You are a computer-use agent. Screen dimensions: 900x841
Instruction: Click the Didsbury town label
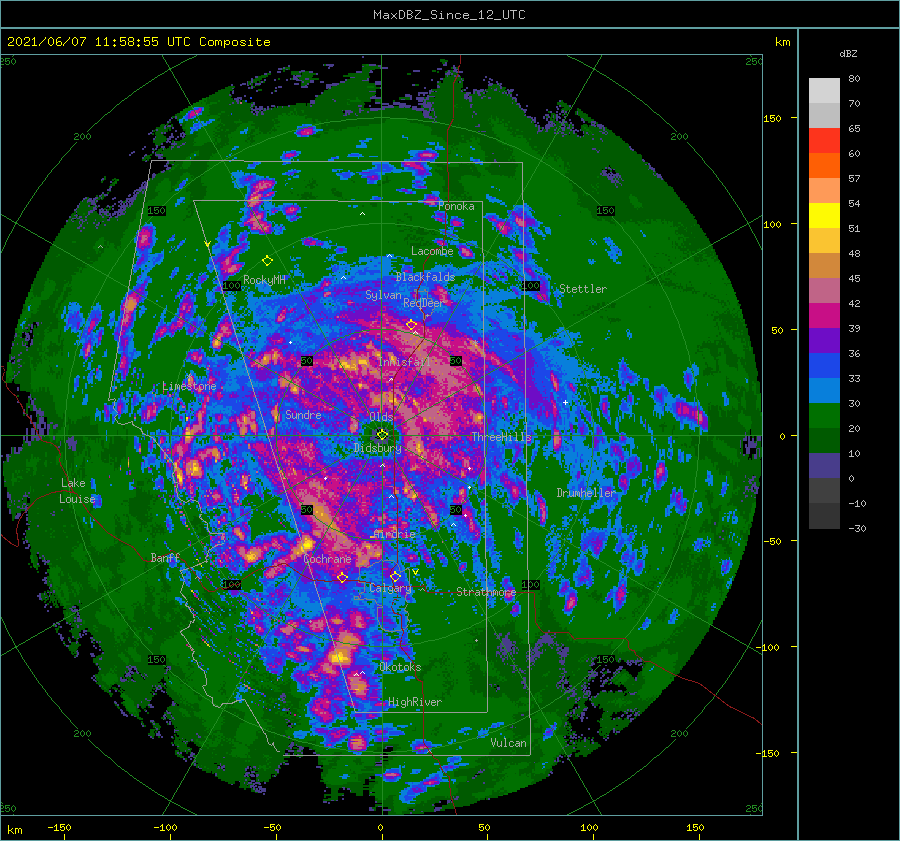point(377,448)
